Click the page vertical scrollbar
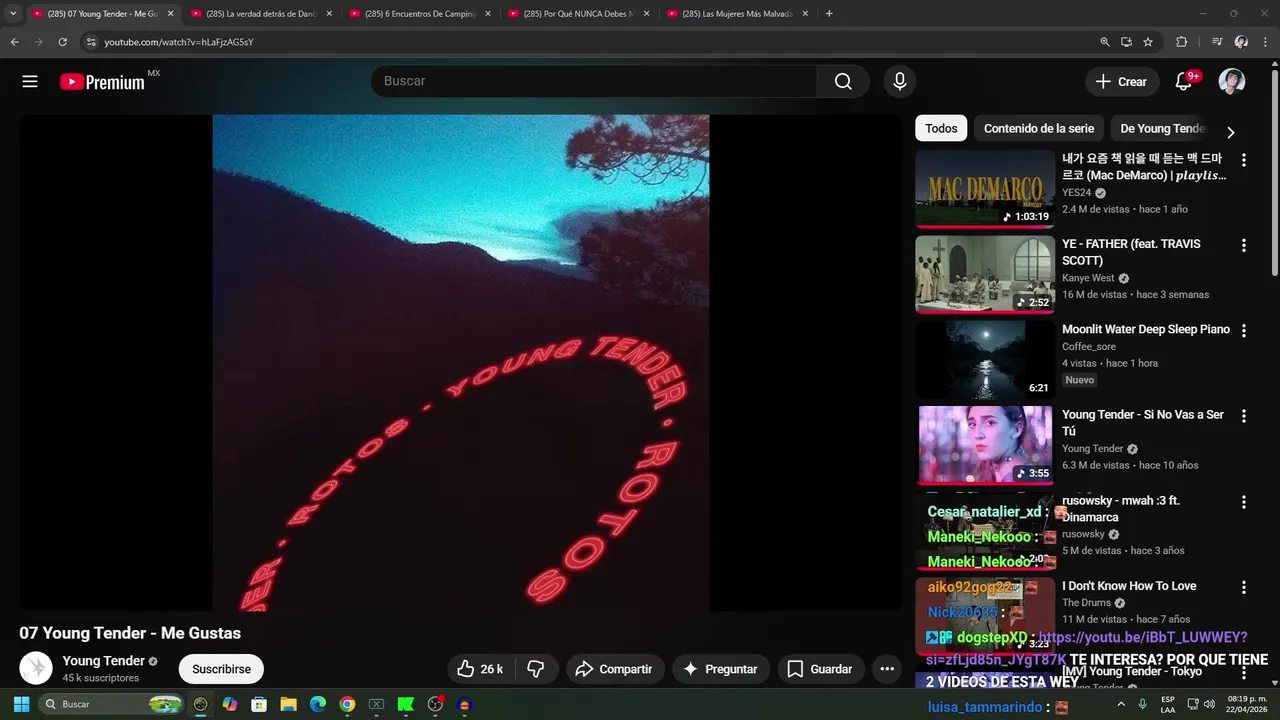 point(1274,170)
